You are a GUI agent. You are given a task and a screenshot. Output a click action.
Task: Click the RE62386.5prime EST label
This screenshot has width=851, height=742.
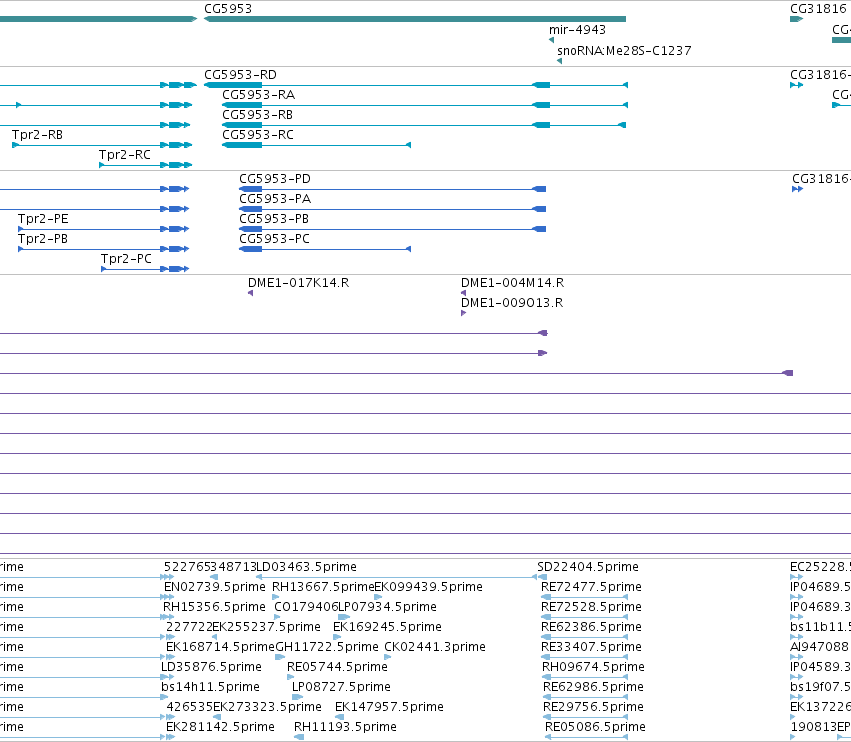pos(592,627)
